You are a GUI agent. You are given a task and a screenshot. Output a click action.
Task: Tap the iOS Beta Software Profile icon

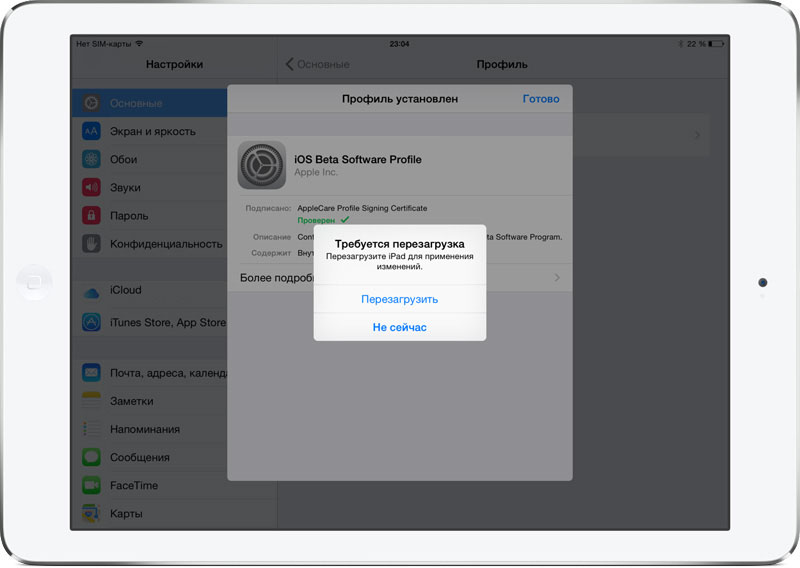tap(262, 165)
